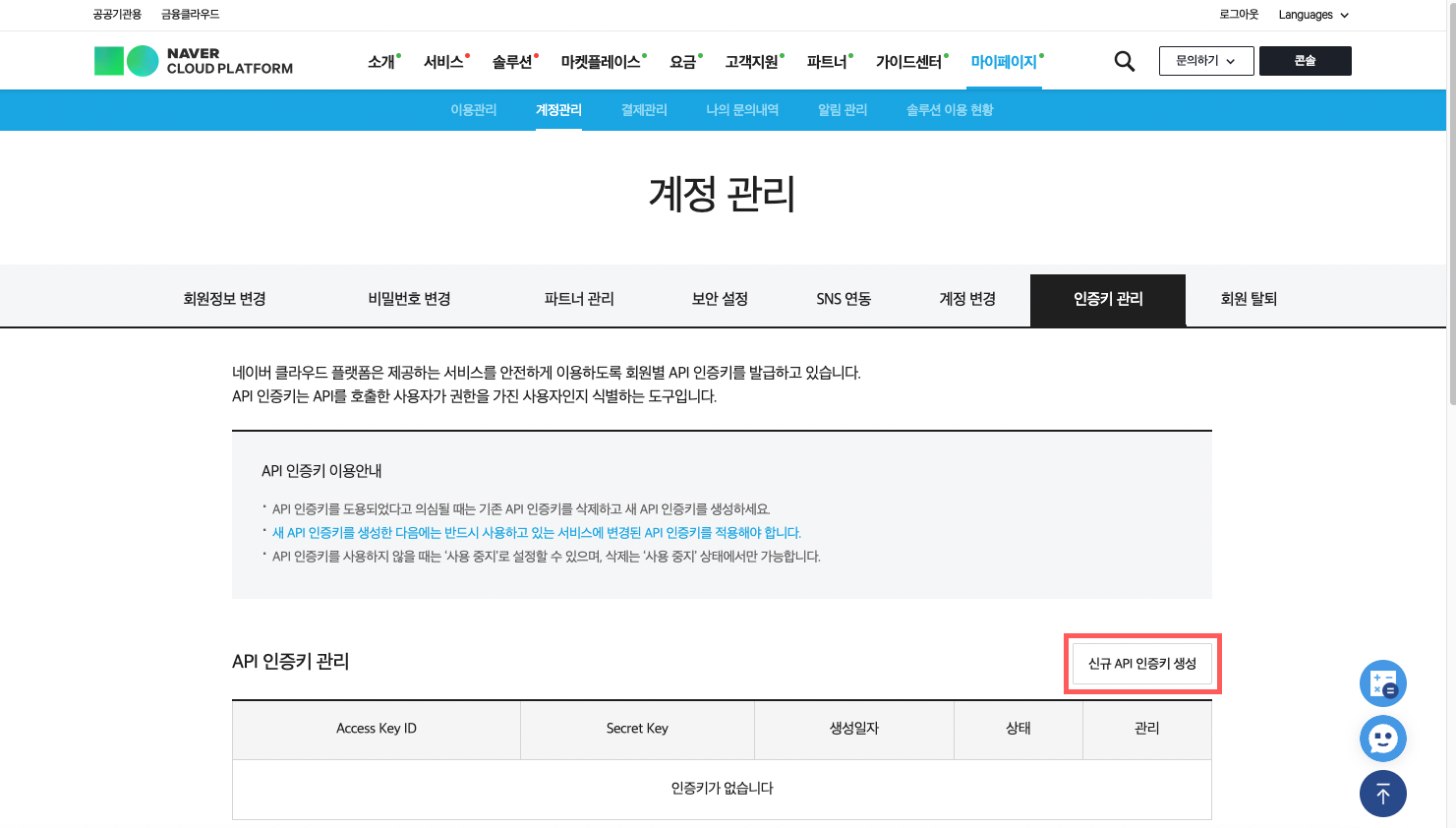The image size is (1456, 828).
Task: Click the Access Key ID column header
Action: click(x=377, y=729)
